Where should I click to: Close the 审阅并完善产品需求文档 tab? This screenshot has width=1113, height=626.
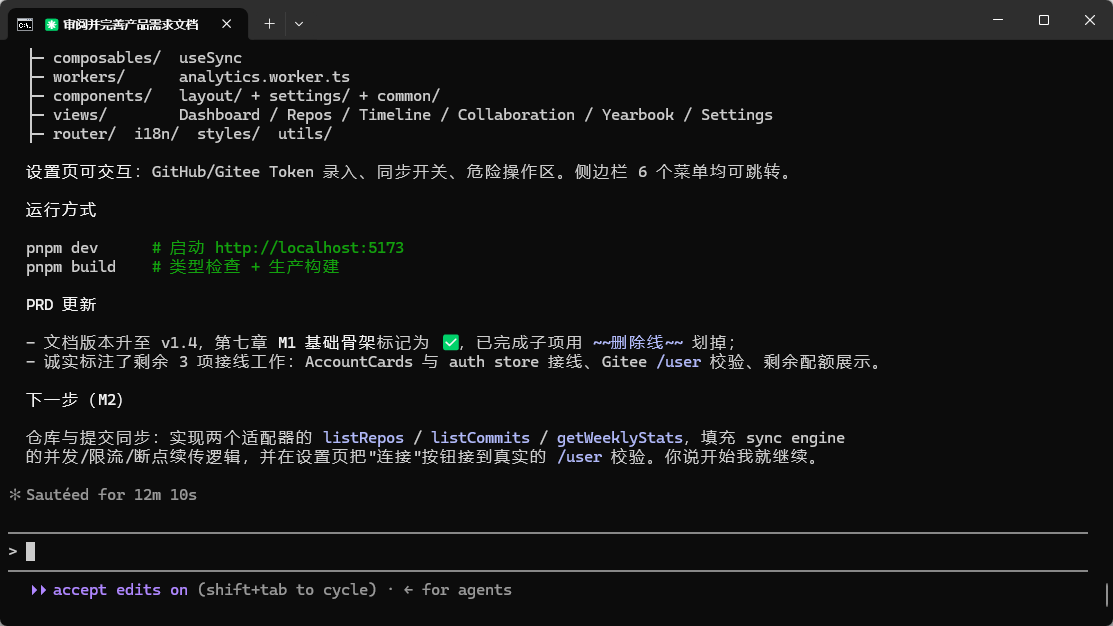coord(226,24)
